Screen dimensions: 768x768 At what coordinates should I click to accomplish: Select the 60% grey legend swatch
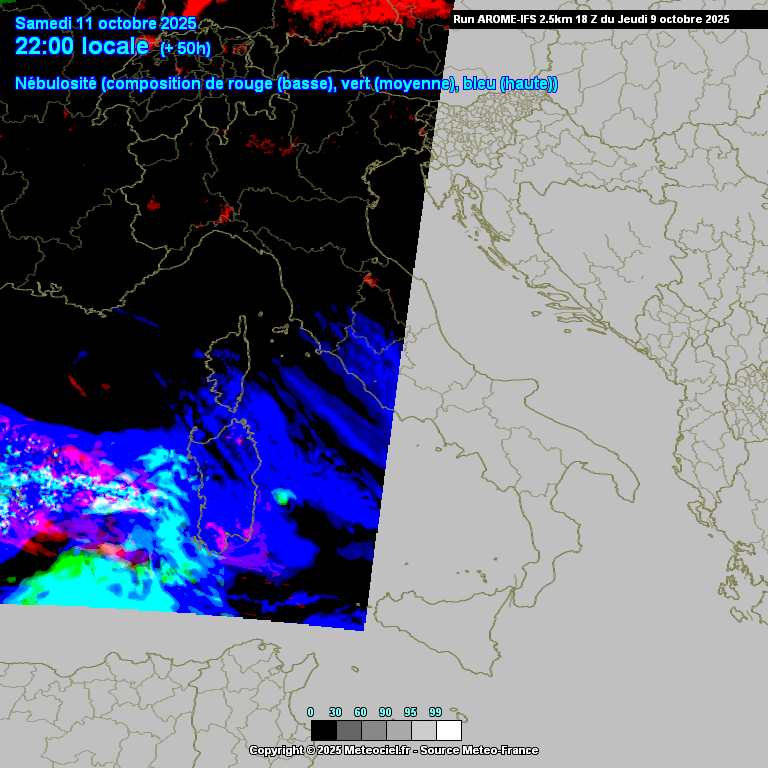(374, 730)
